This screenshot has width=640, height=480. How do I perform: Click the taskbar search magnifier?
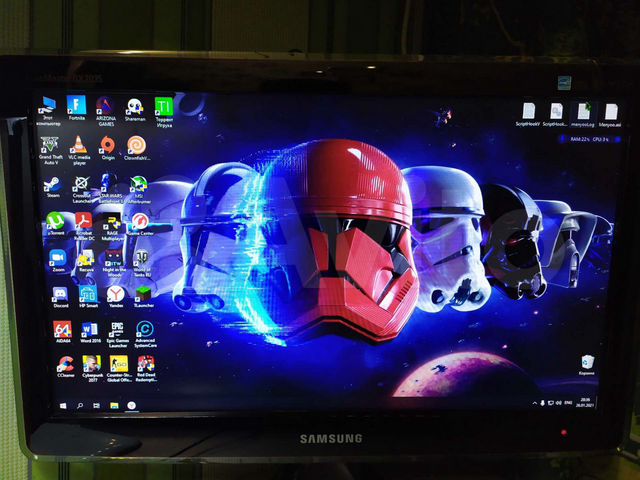(79, 405)
